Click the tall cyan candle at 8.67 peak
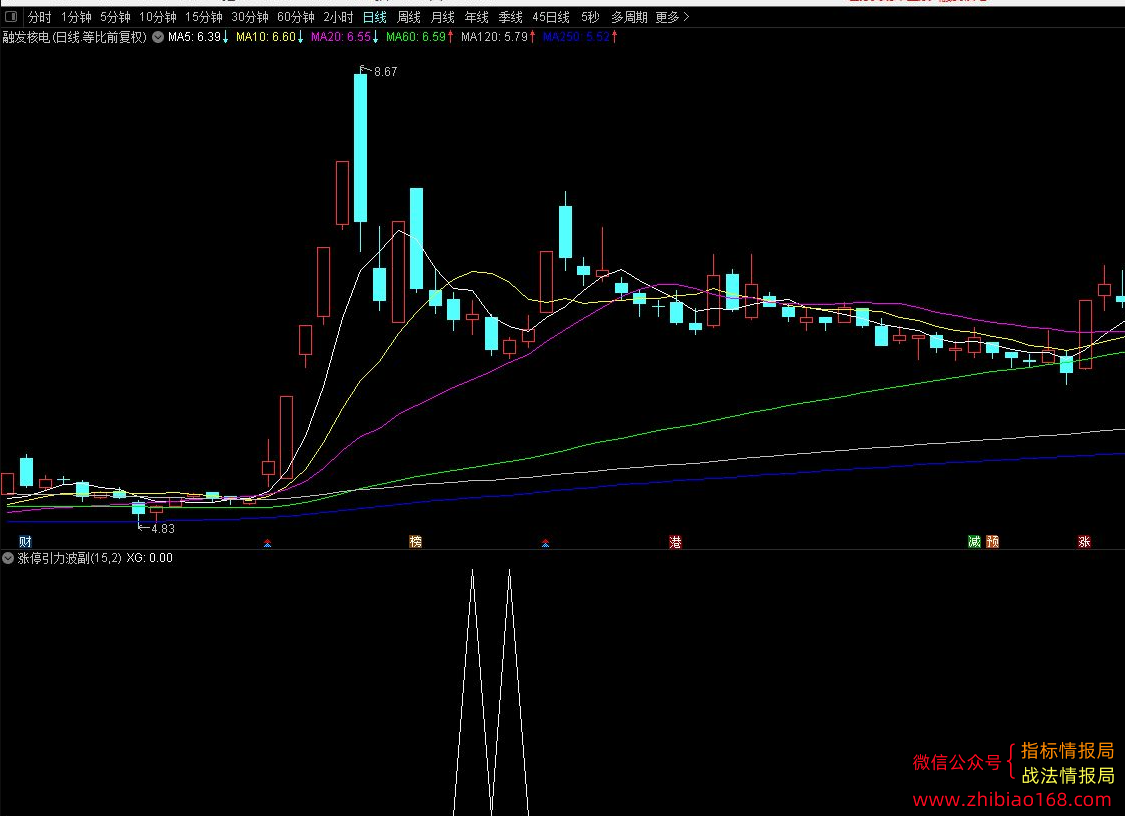This screenshot has height=816, width=1125. pos(360,148)
